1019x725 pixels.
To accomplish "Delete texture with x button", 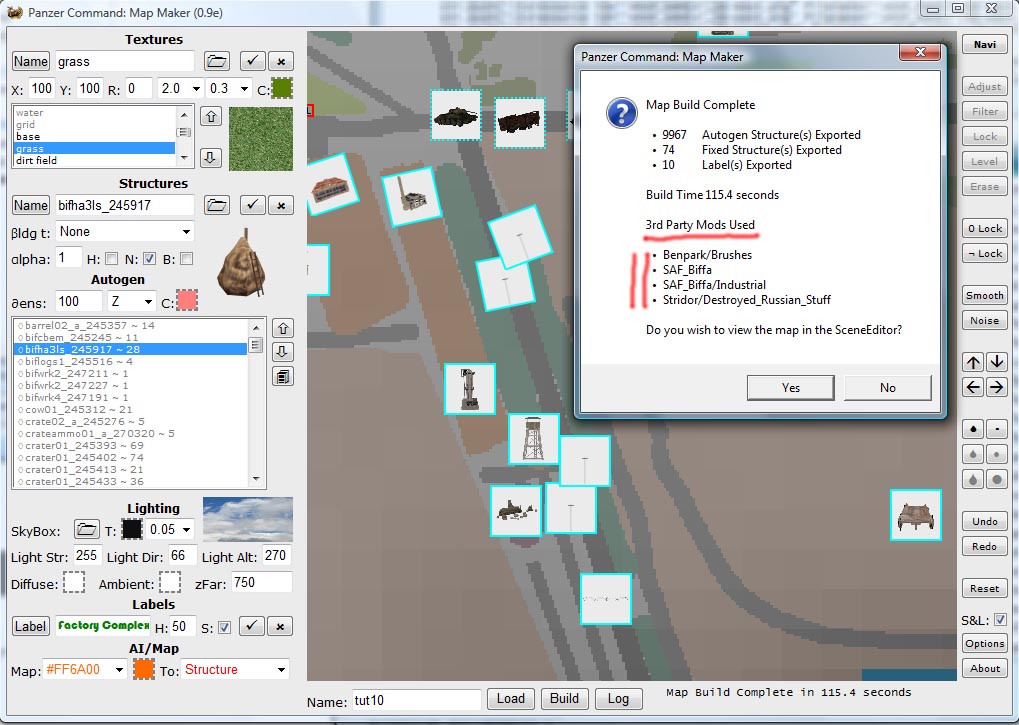I will pos(281,61).
